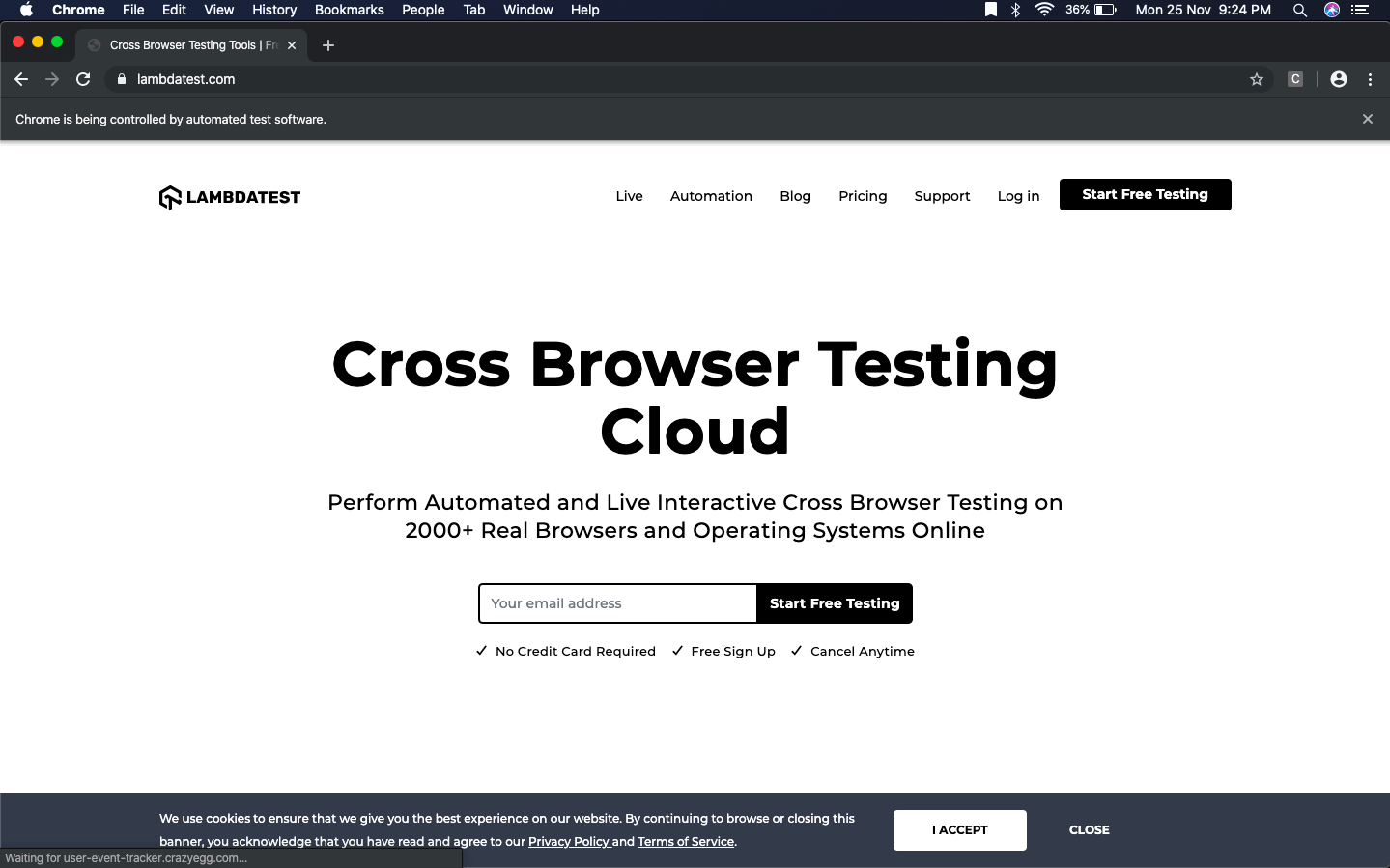Click the browser back arrow
The width and height of the screenshot is (1390, 868).
click(x=21, y=79)
